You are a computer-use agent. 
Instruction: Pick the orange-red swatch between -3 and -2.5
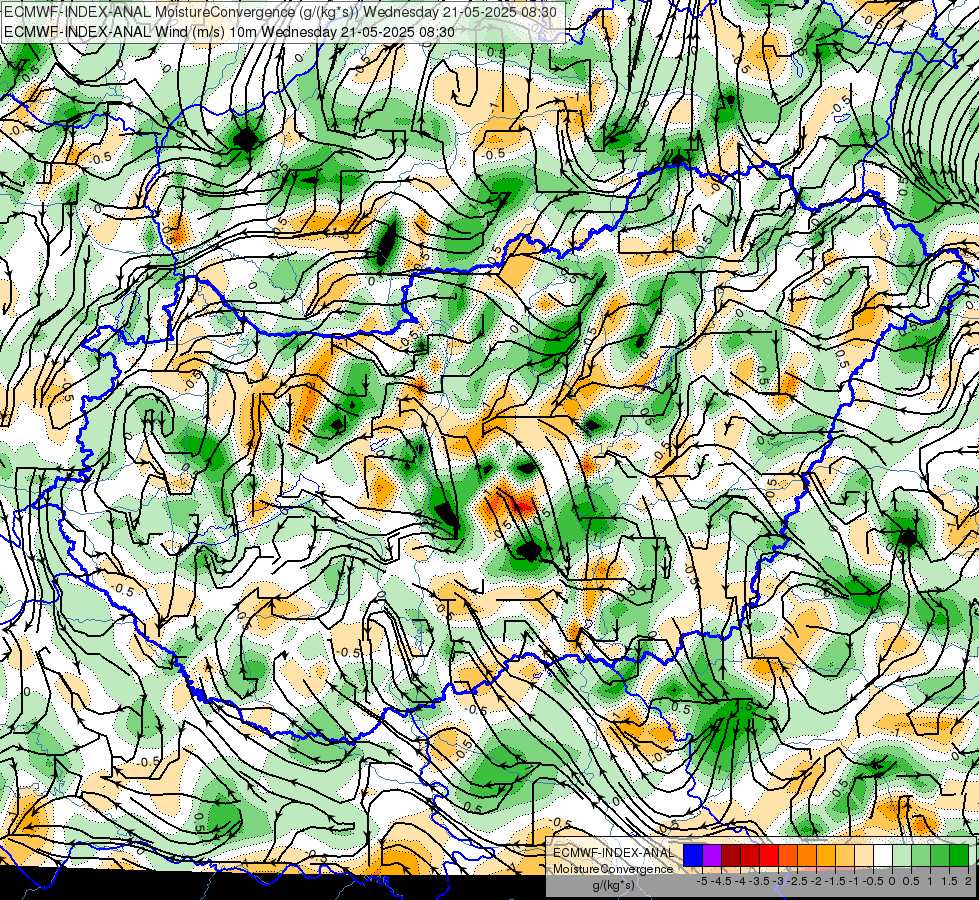(x=788, y=856)
